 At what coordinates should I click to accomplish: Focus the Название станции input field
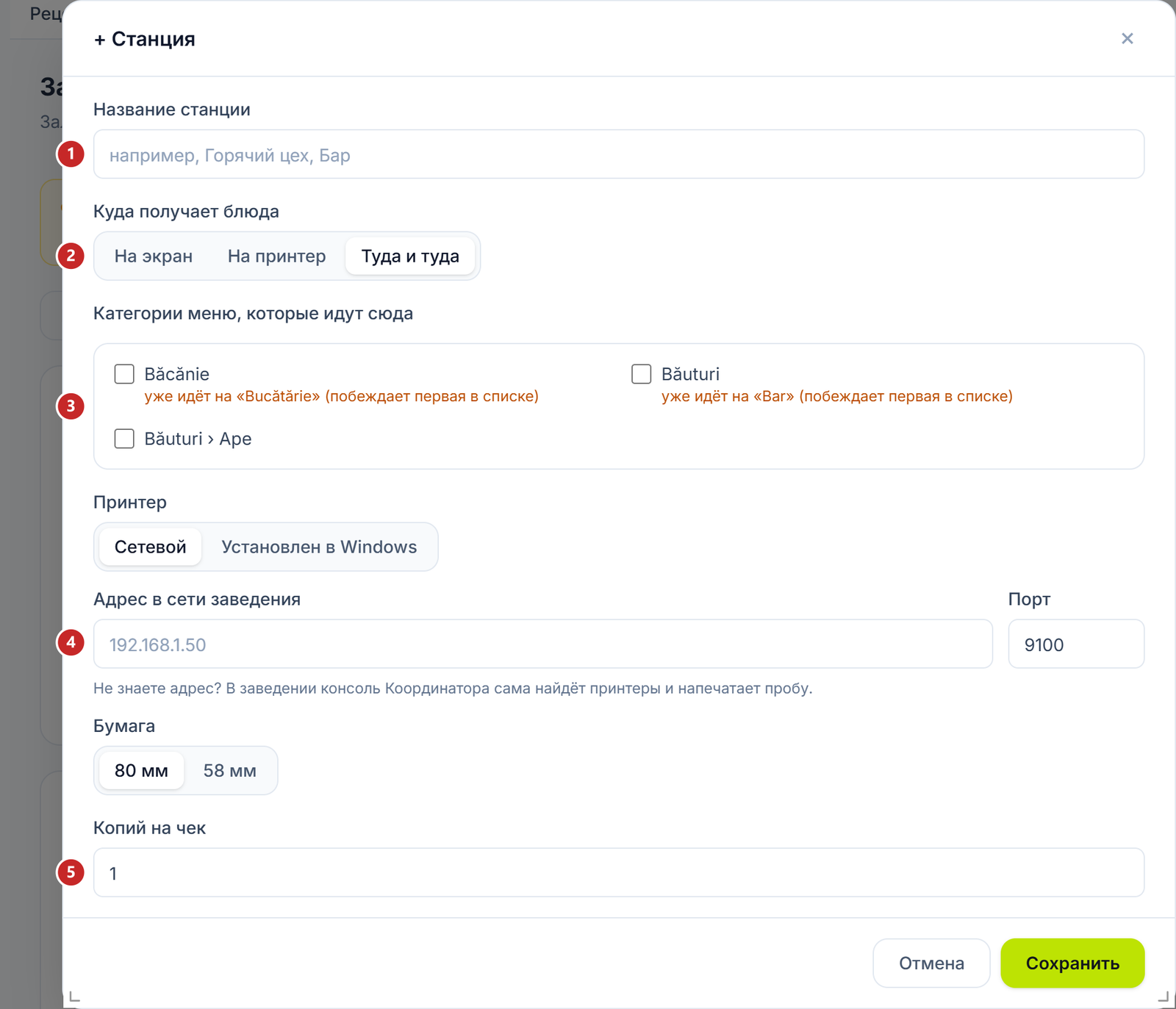tap(619, 154)
